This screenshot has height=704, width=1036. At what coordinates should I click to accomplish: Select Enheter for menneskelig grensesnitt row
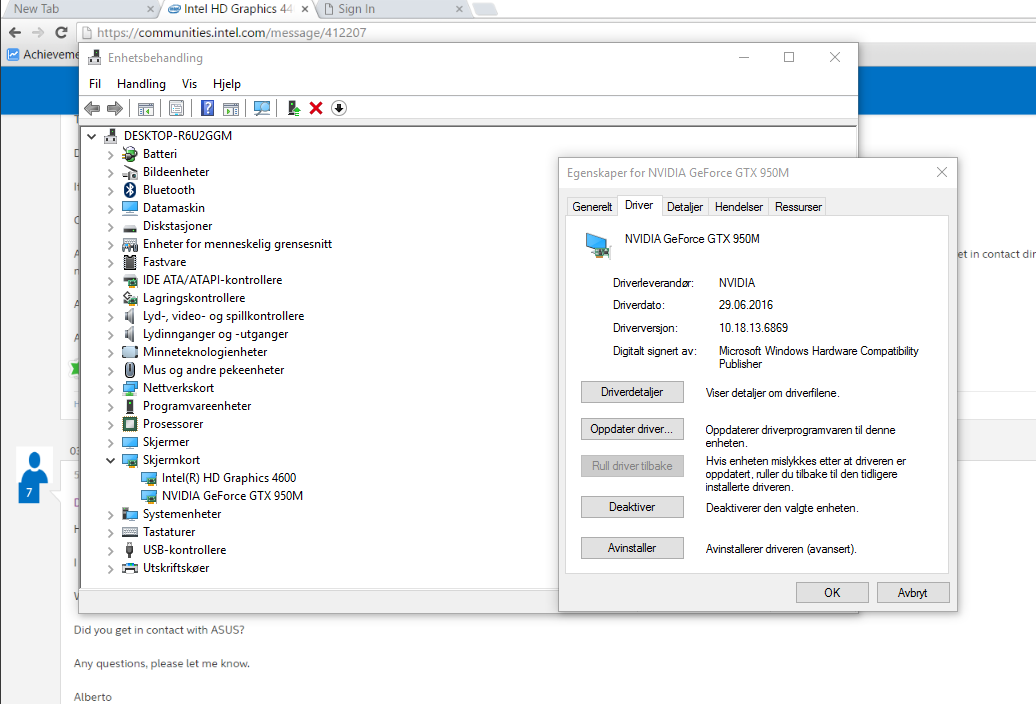(x=237, y=244)
